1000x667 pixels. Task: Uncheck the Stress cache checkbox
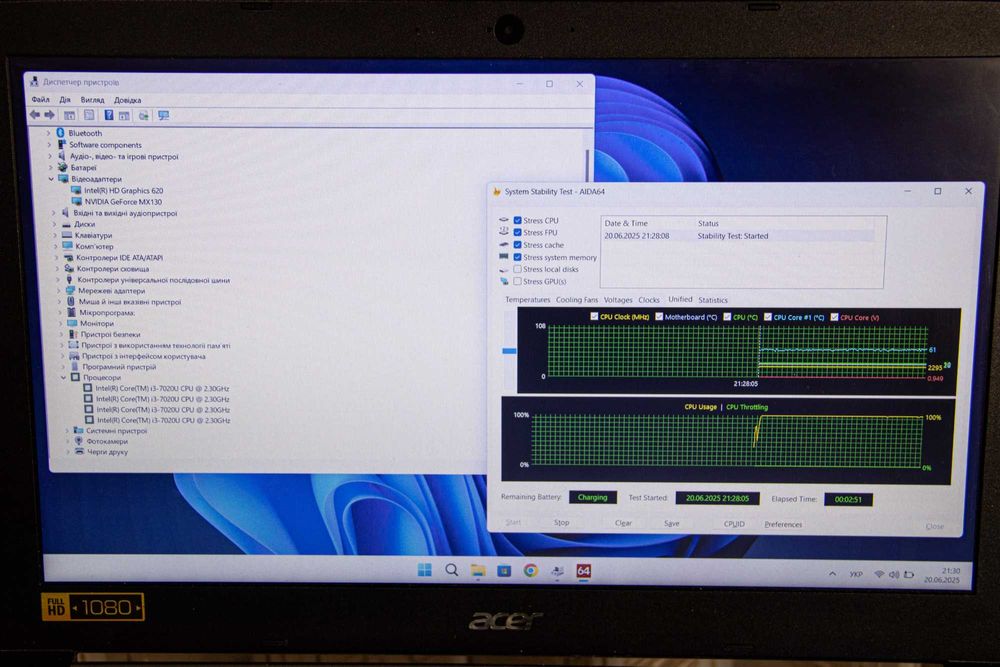pos(517,245)
